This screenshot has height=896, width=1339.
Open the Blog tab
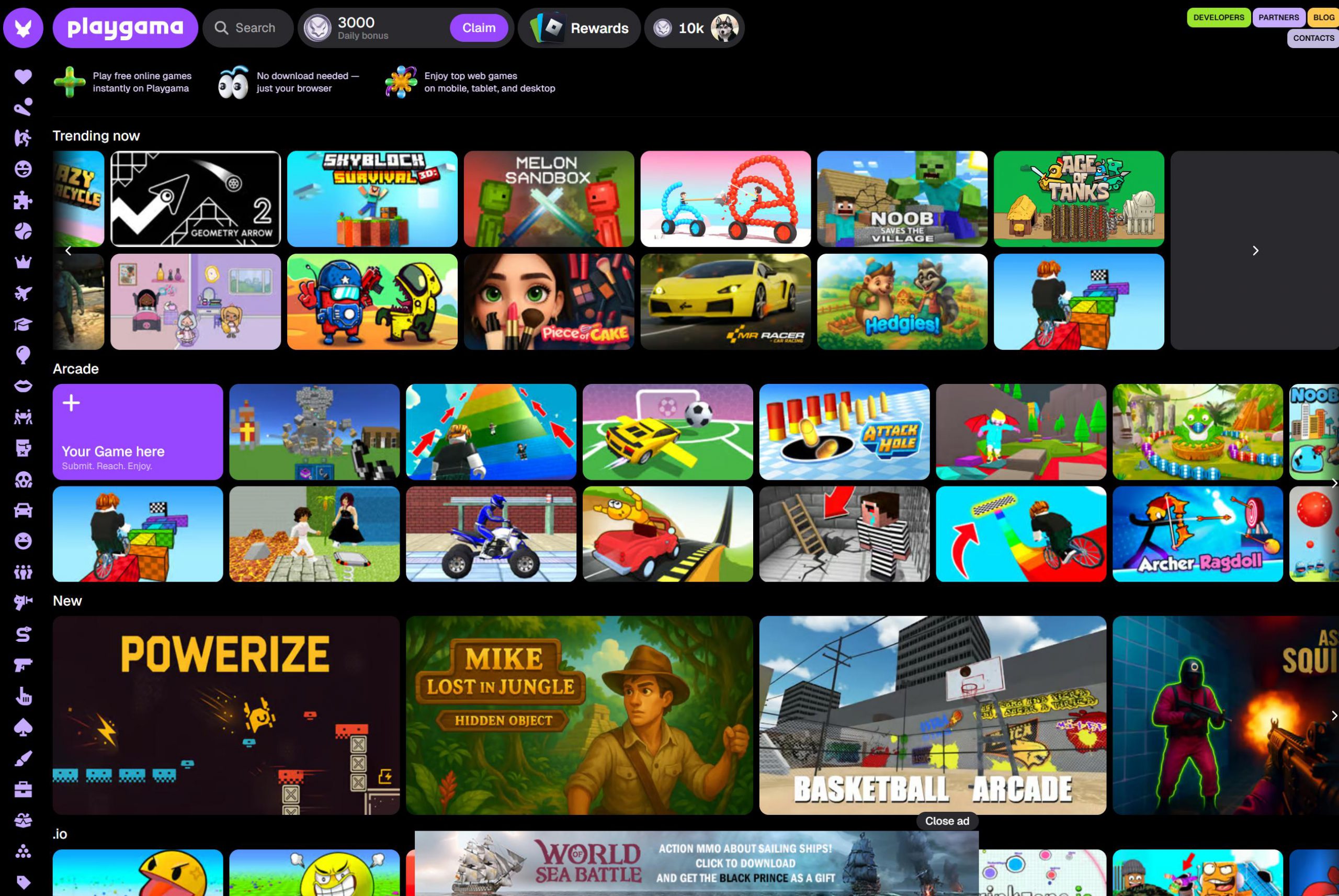[x=1323, y=17]
